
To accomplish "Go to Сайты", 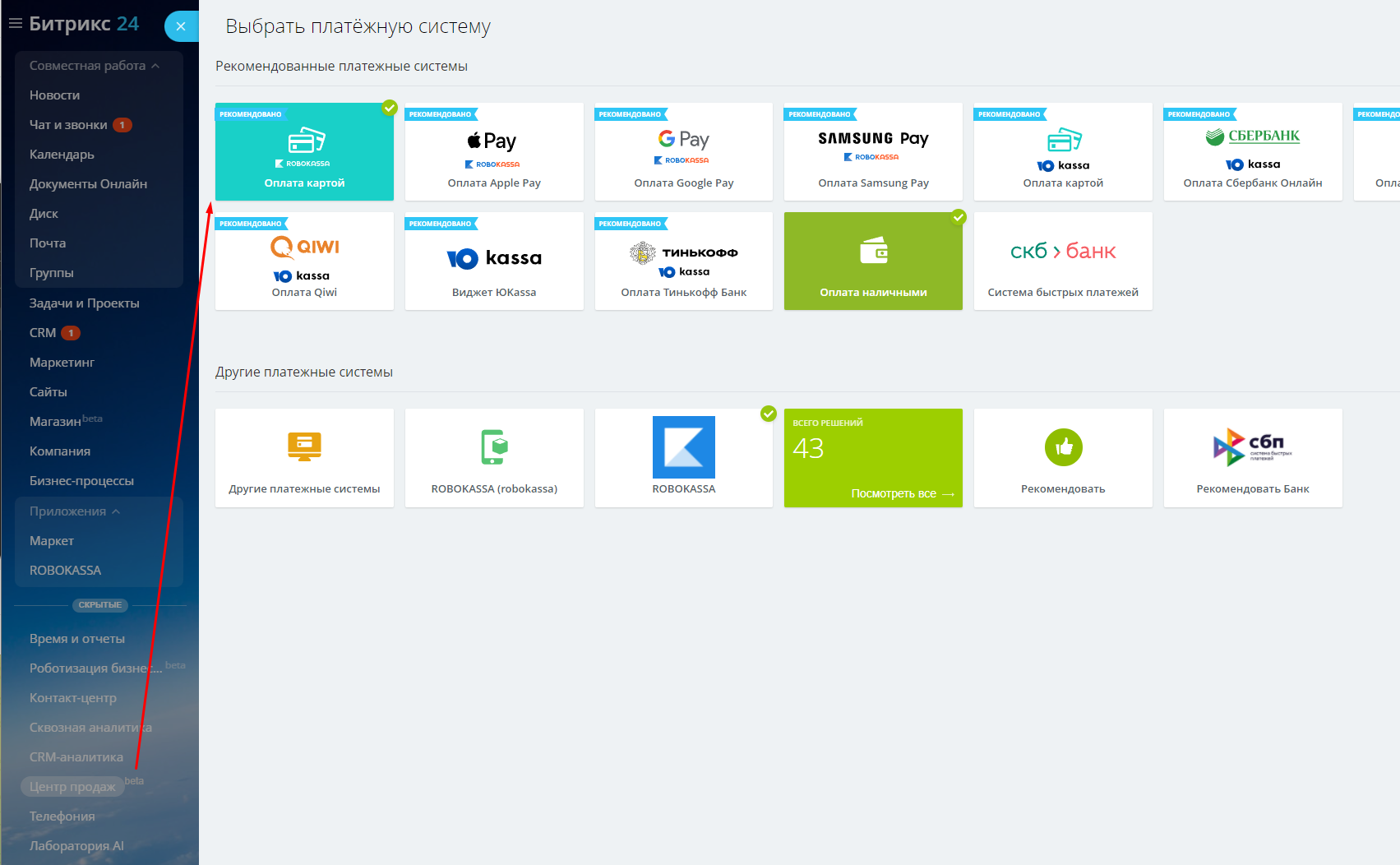I will 49,392.
